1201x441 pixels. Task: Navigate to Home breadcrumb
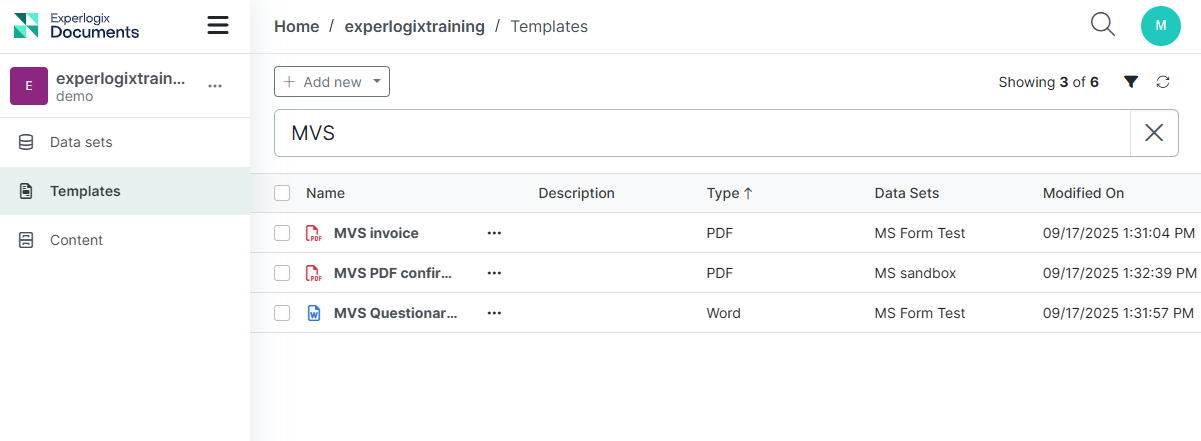click(297, 26)
